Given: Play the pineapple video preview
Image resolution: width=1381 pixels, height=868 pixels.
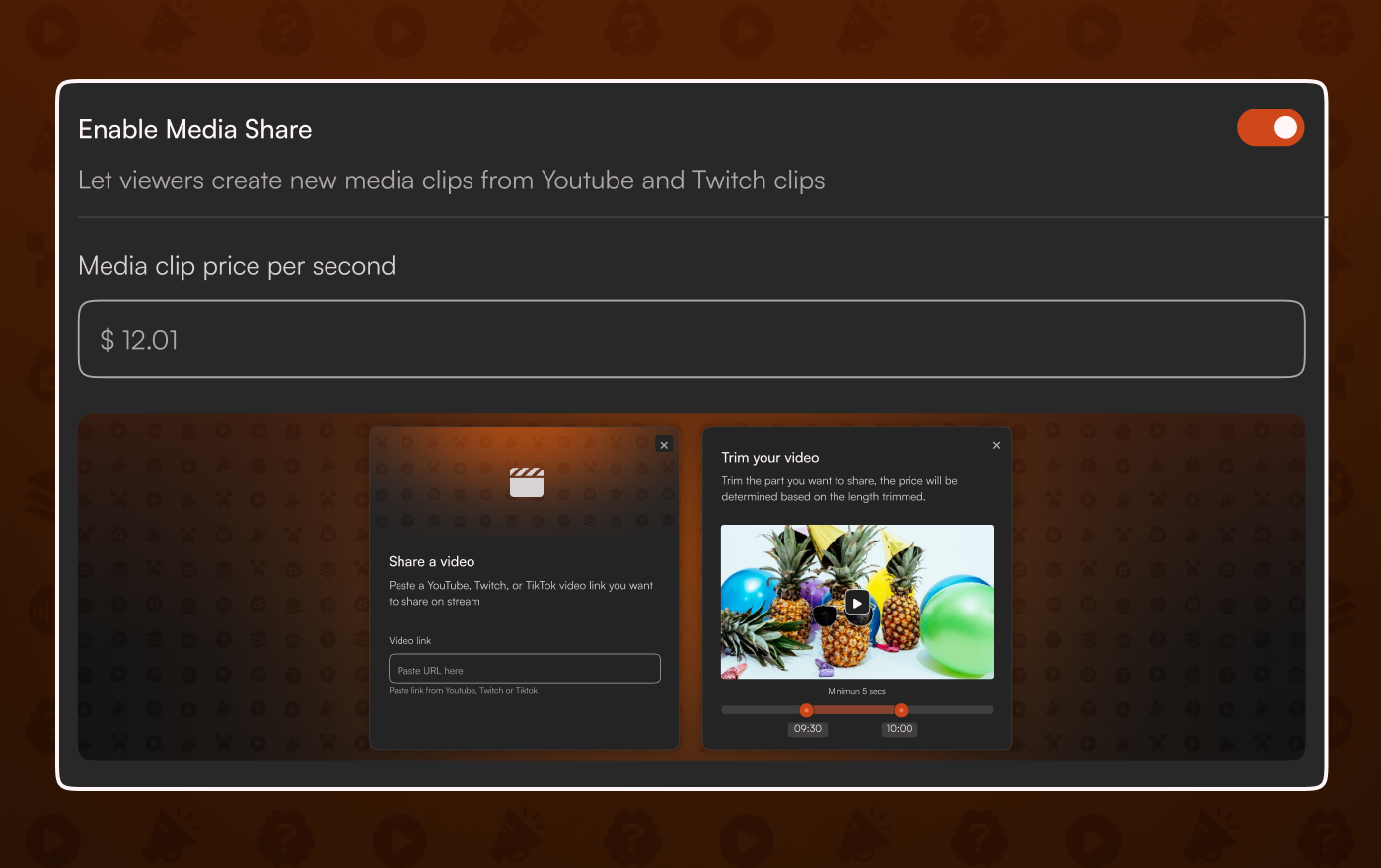Looking at the screenshot, I should tap(857, 603).
